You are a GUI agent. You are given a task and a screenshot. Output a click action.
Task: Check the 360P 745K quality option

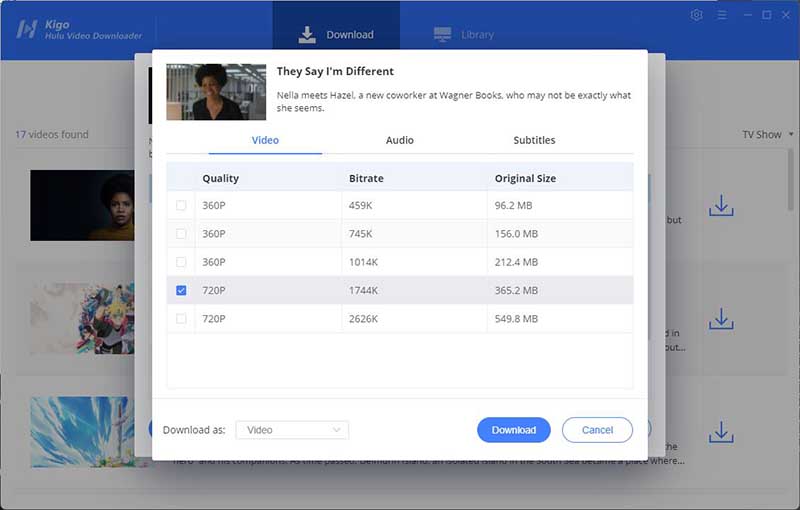pyautogui.click(x=181, y=234)
